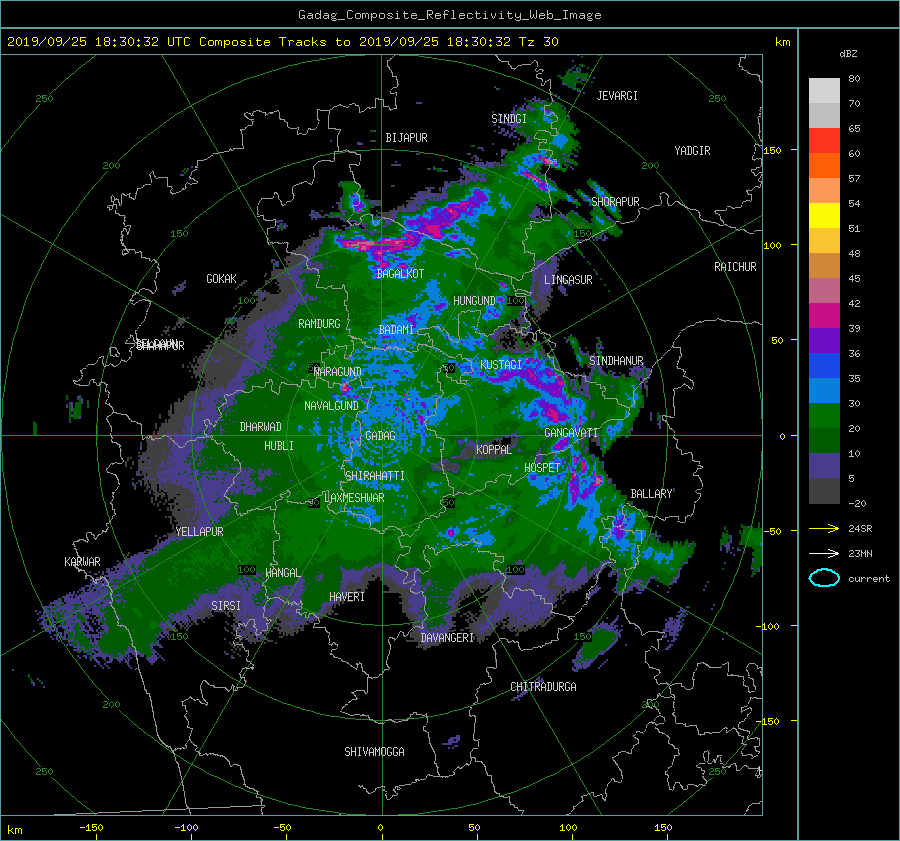Screen dimensions: 900x841
Task: Click the GANGAVATI label
Action: [x=571, y=433]
